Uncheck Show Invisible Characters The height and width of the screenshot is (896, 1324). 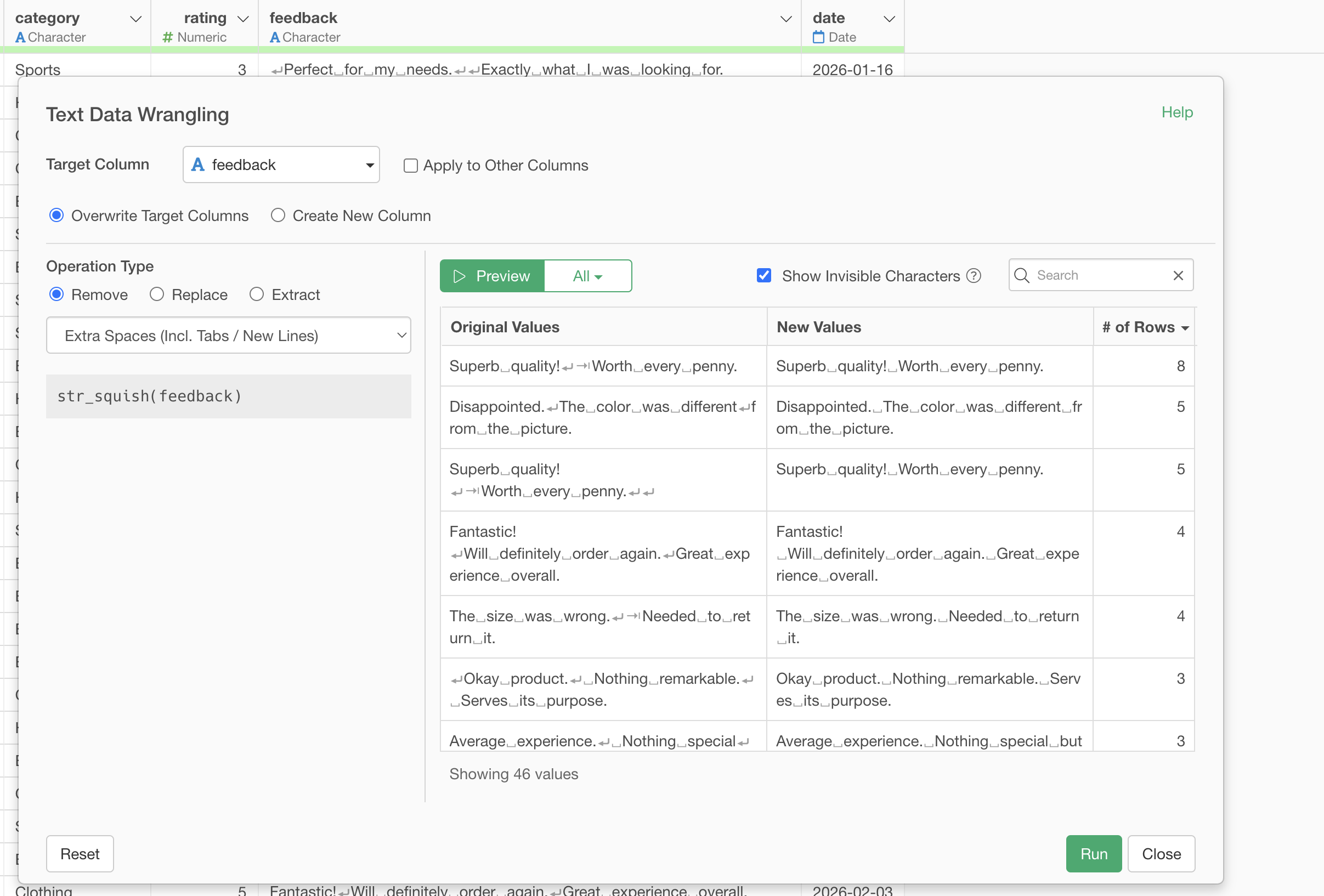pyautogui.click(x=764, y=276)
